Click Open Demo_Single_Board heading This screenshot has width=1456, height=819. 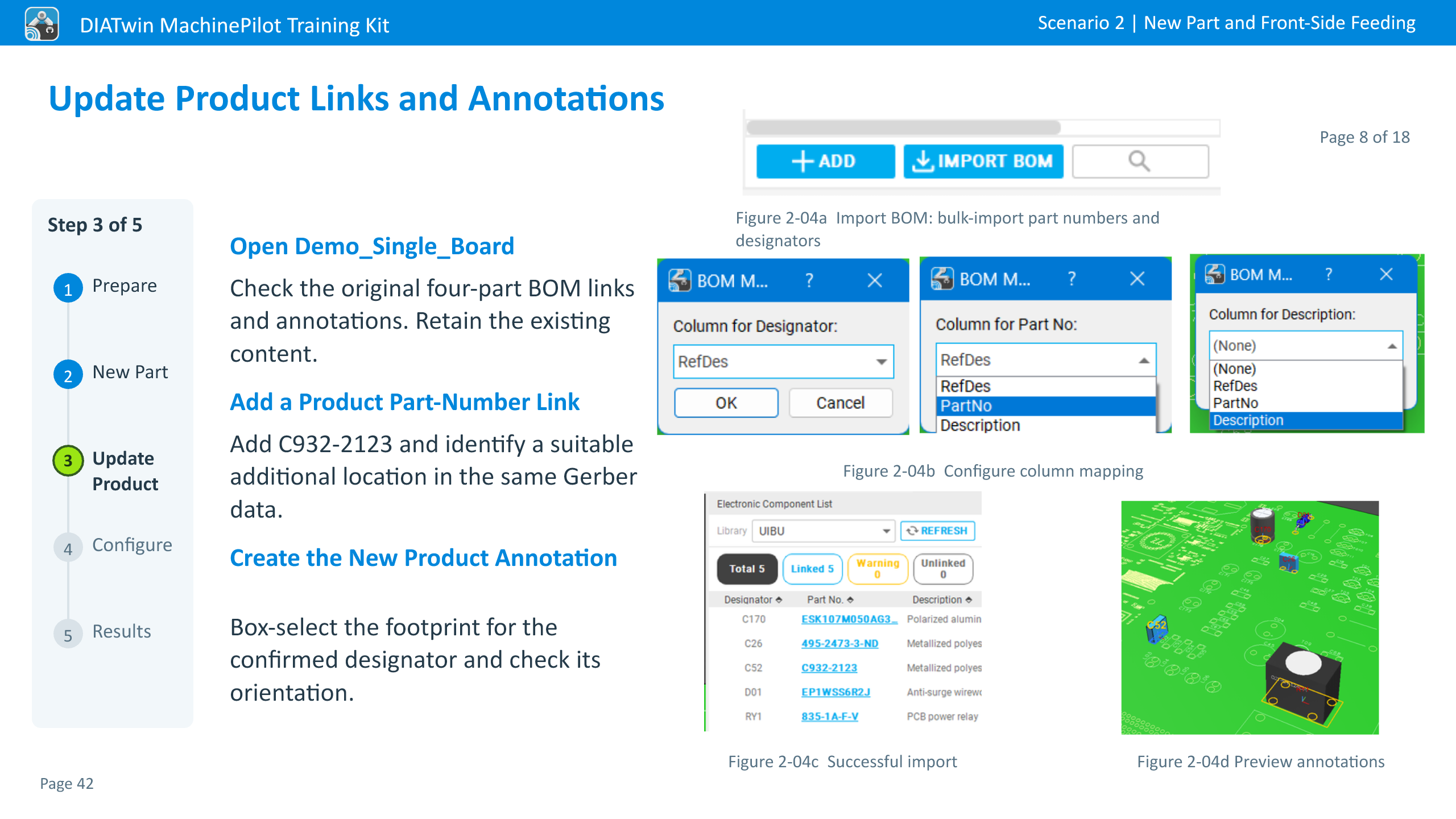pyautogui.click(x=372, y=246)
